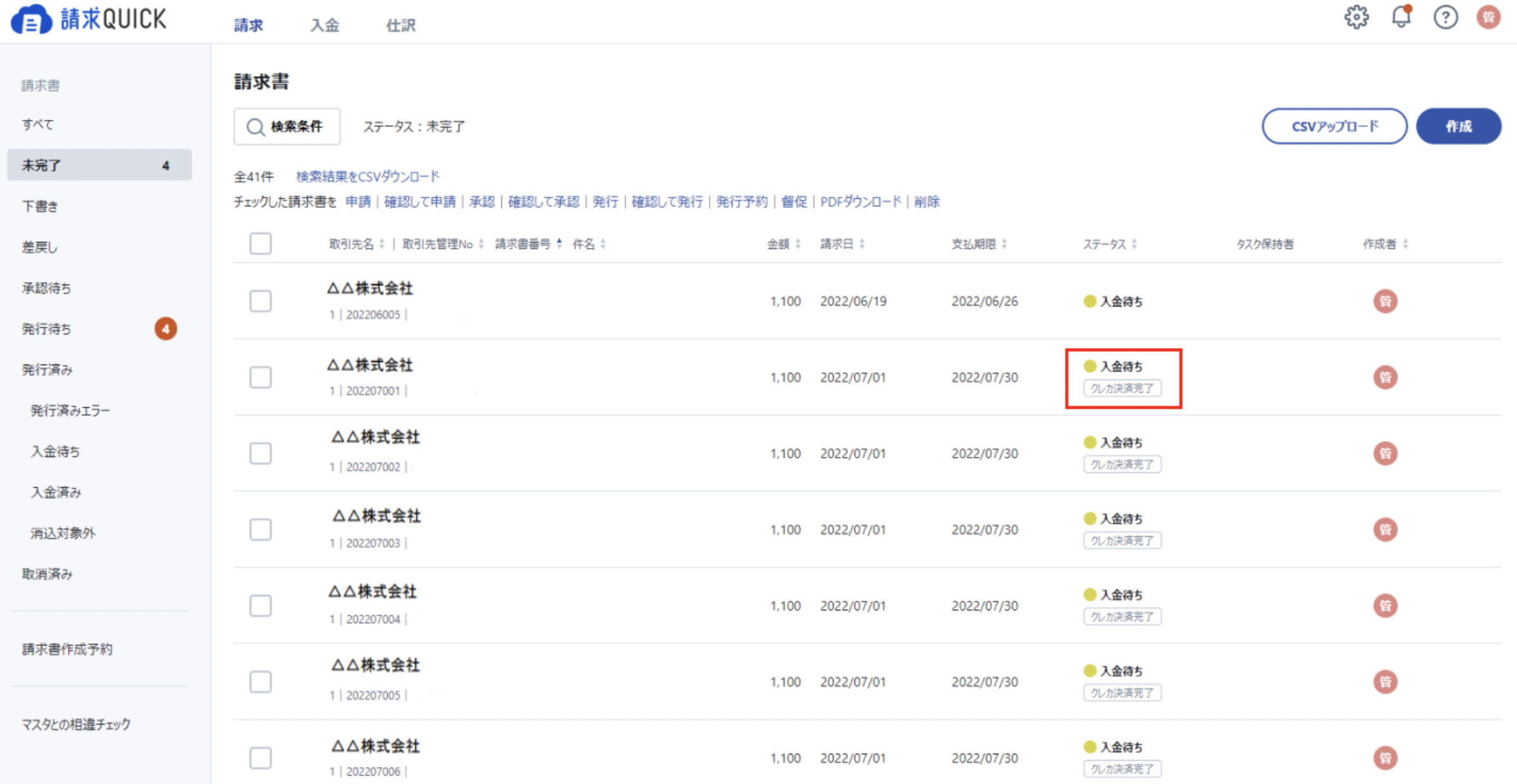
Task: Switch to the 入金 top tab
Action: (x=324, y=26)
